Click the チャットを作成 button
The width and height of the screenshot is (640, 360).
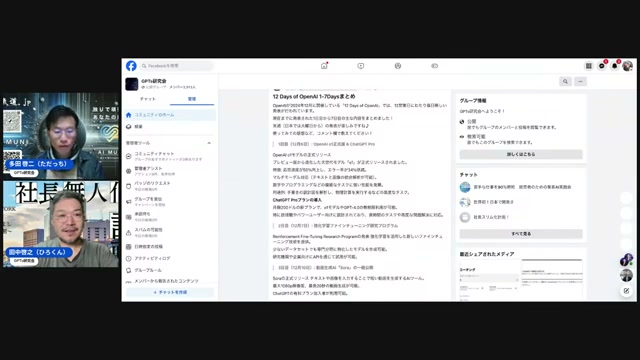(170, 292)
